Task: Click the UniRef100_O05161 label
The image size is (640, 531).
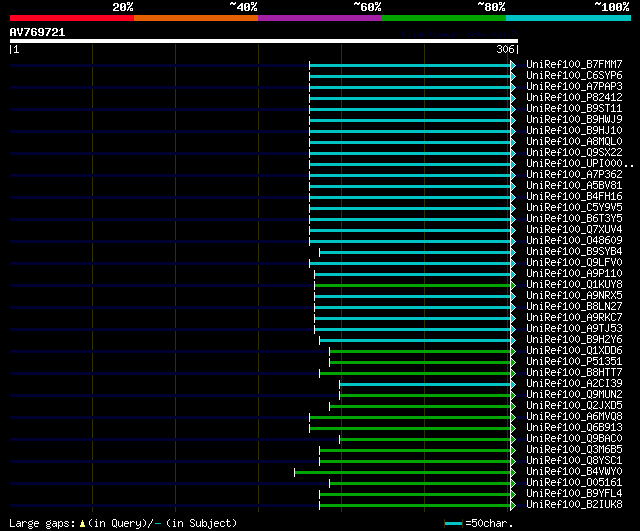Action: pyautogui.click(x=574, y=483)
